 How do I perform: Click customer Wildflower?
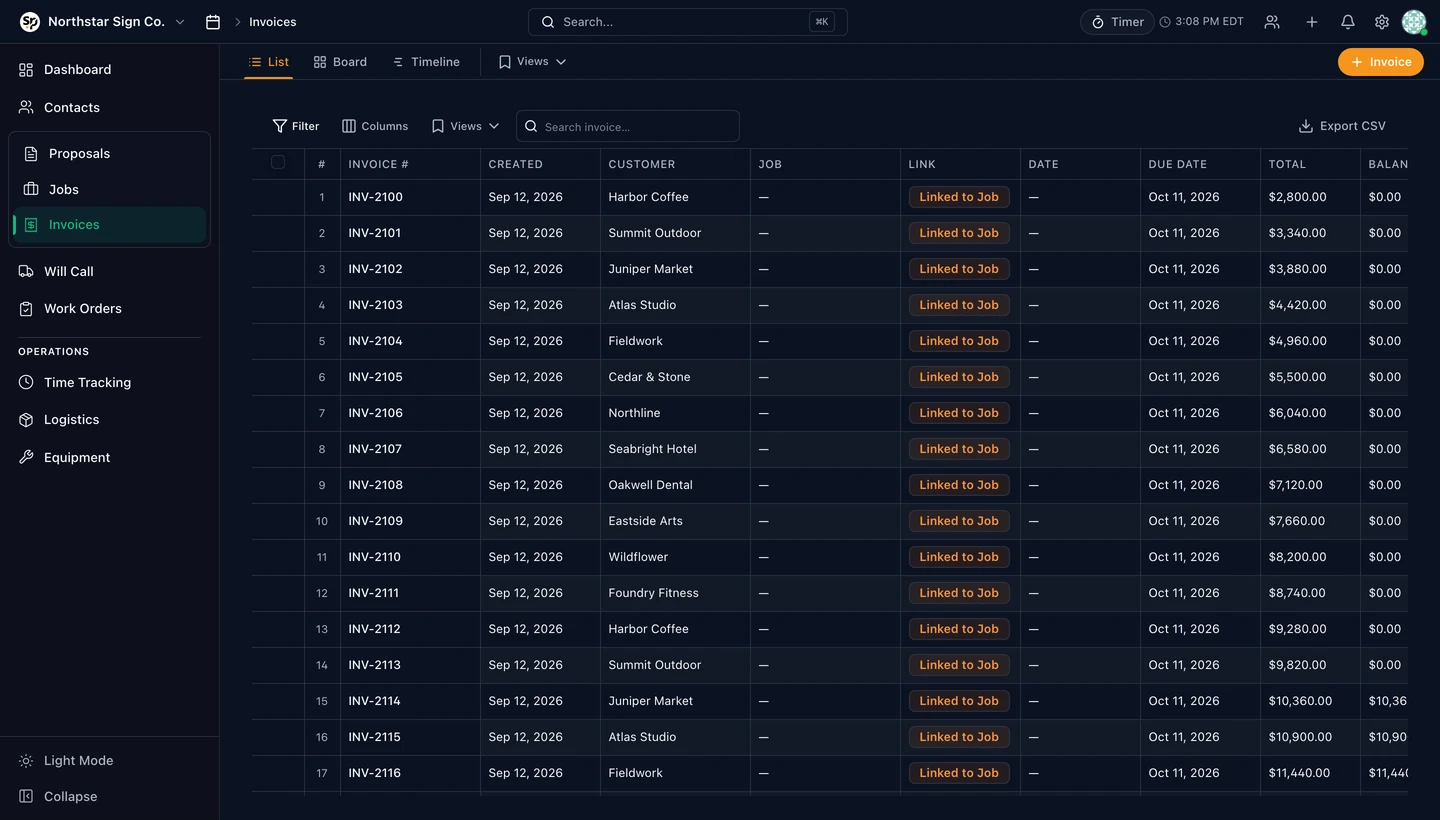click(638, 557)
